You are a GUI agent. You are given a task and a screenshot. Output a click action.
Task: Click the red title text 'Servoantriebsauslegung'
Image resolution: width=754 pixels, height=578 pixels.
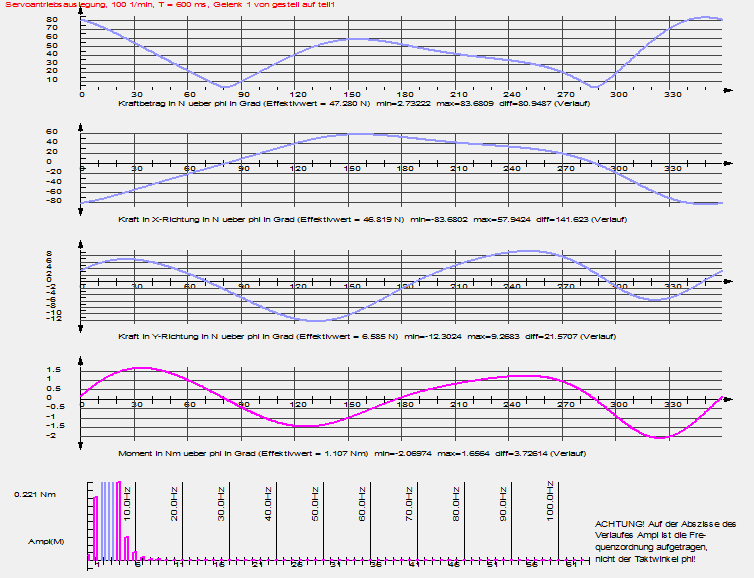coord(40,5)
